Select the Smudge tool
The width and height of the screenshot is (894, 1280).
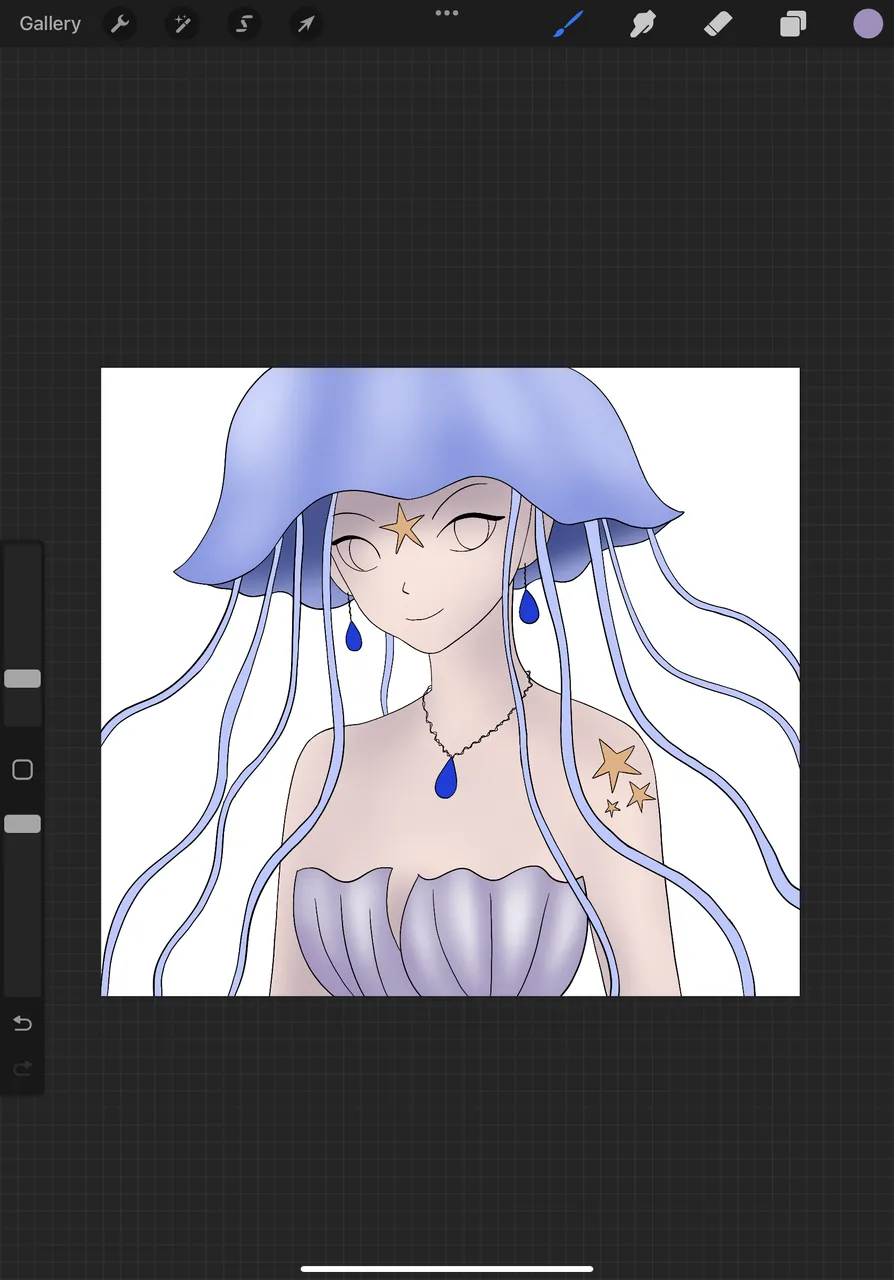point(643,23)
